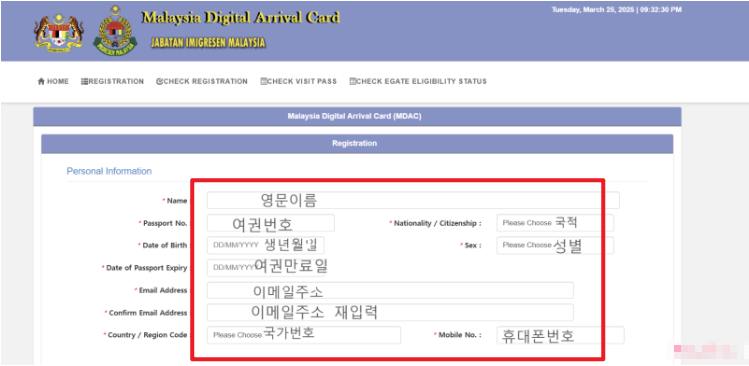Click the Malaysia Digital Arrival Card (MDAC) header bar

[357, 116]
